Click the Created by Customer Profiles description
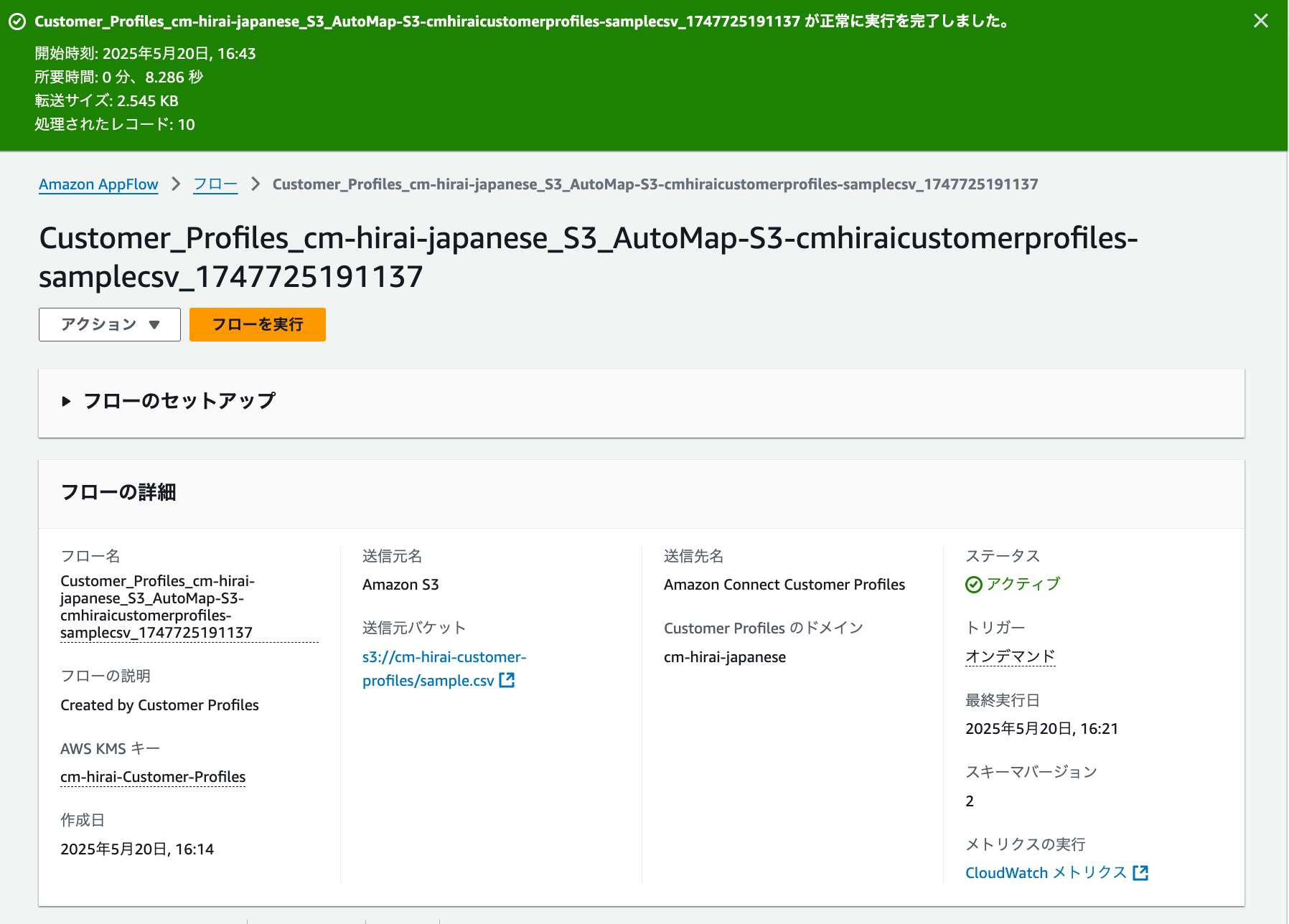1289x924 pixels. coord(159,705)
